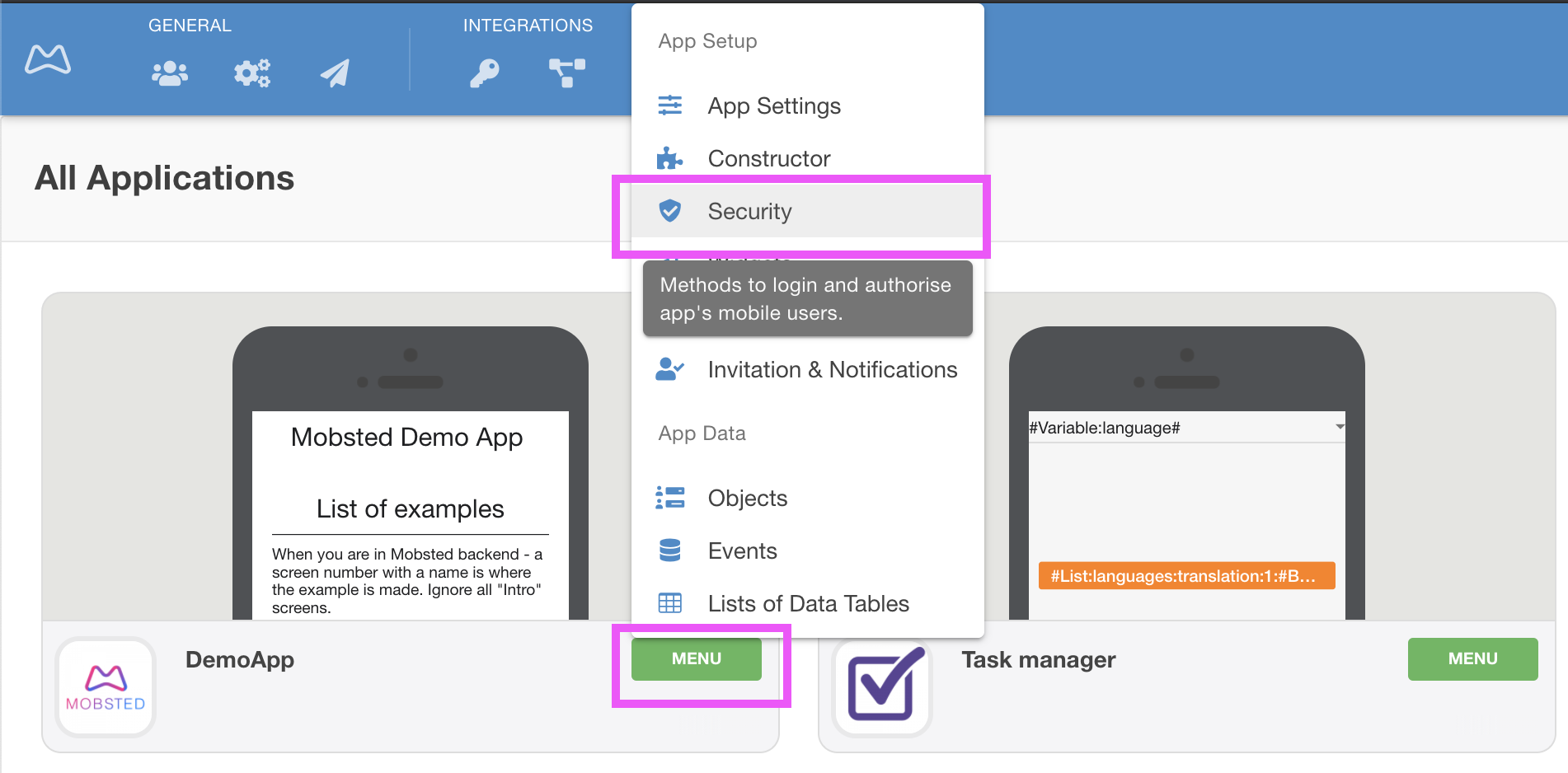Click the Task manager application name
The width and height of the screenshot is (1568, 773).
click(x=1039, y=660)
